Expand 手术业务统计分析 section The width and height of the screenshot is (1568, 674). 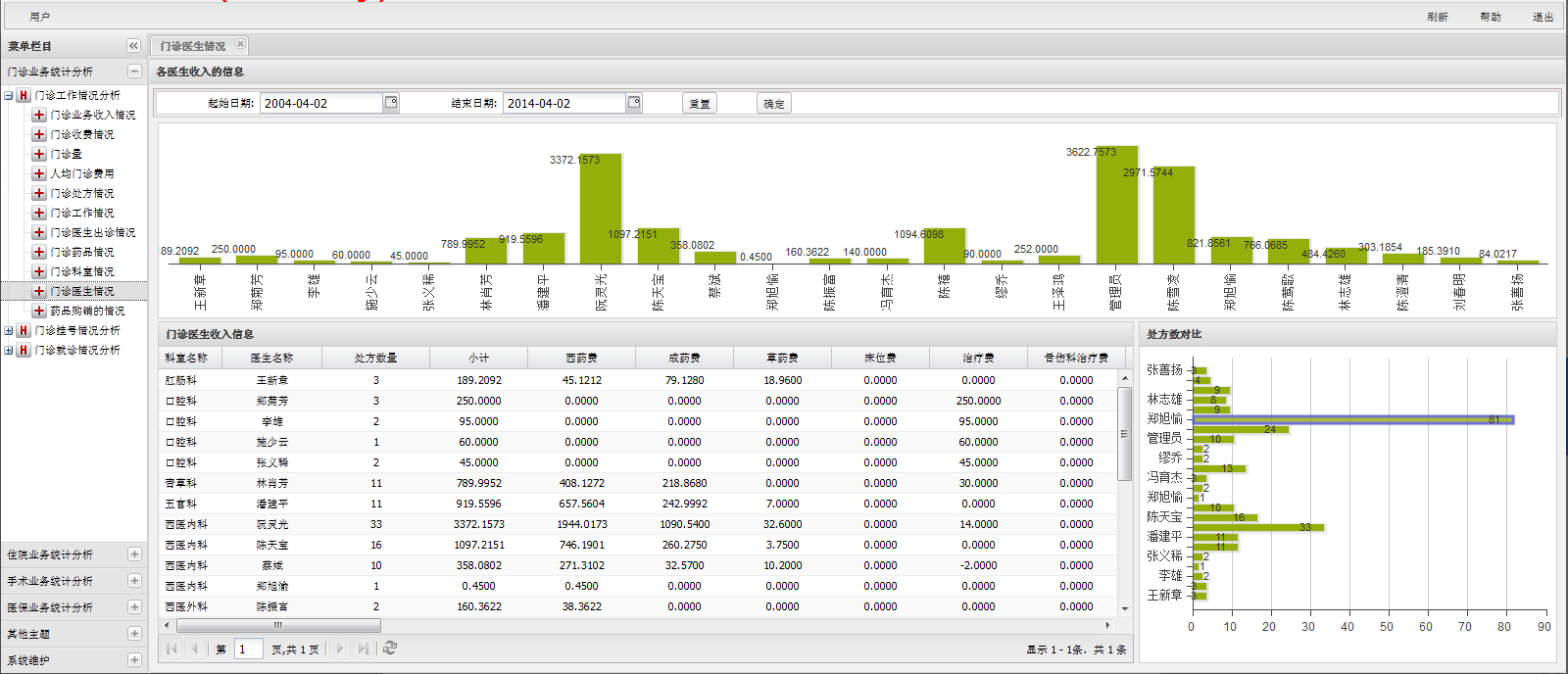tap(134, 581)
